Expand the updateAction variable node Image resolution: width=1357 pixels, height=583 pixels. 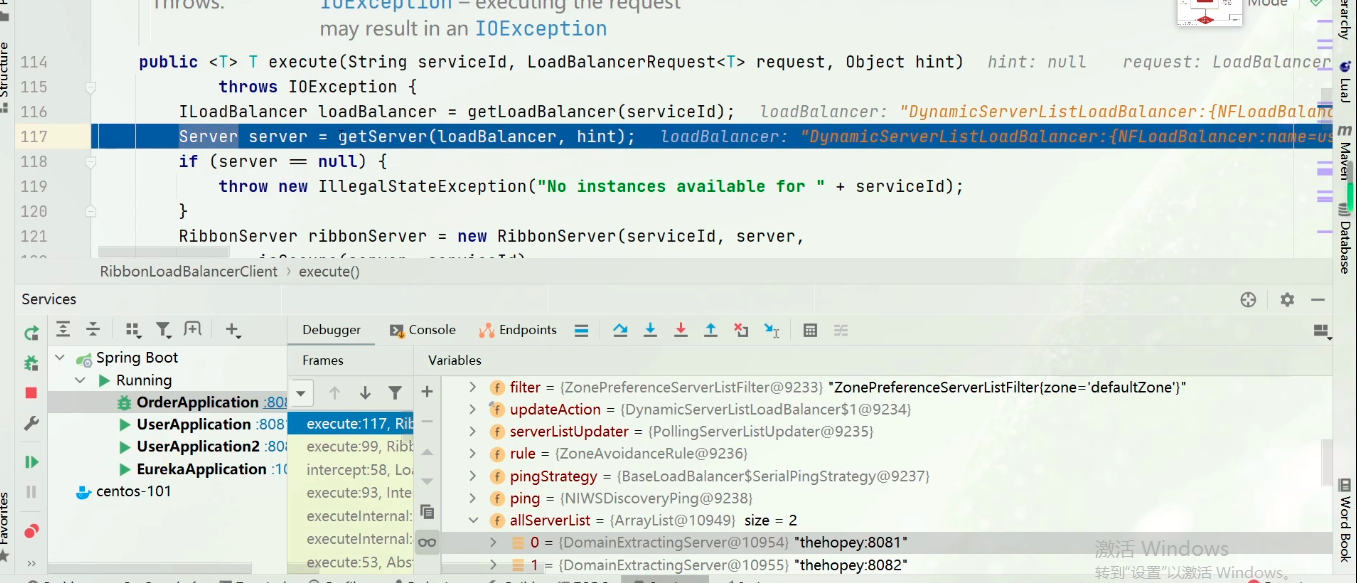pos(473,409)
